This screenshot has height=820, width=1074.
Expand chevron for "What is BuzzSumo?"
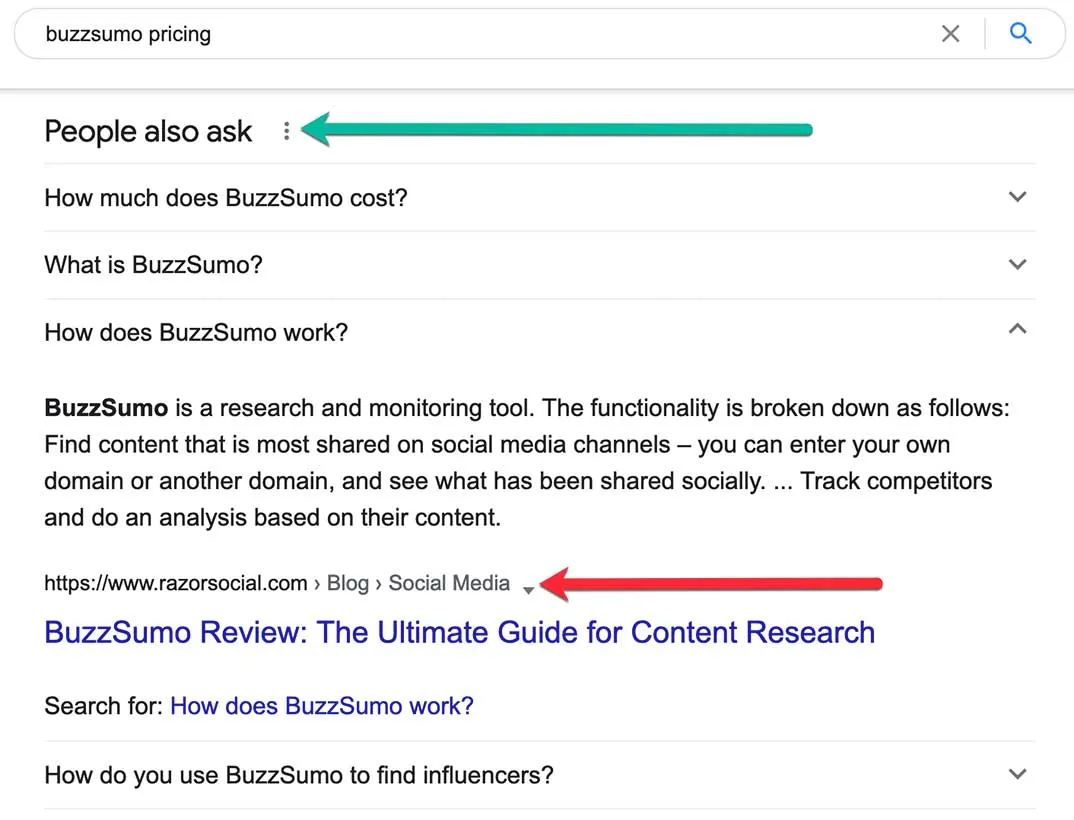[x=1018, y=265]
